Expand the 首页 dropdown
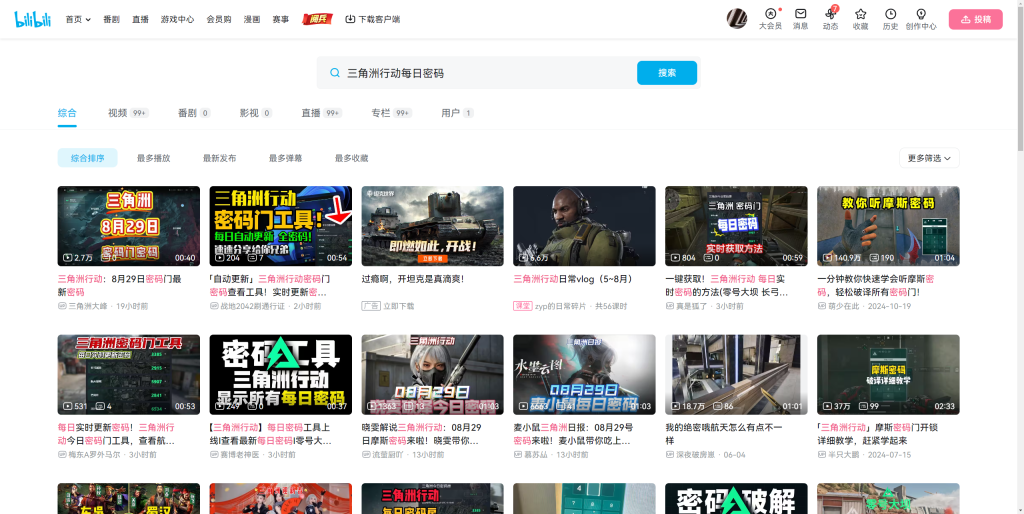The image size is (1024, 514). click(x=78, y=20)
